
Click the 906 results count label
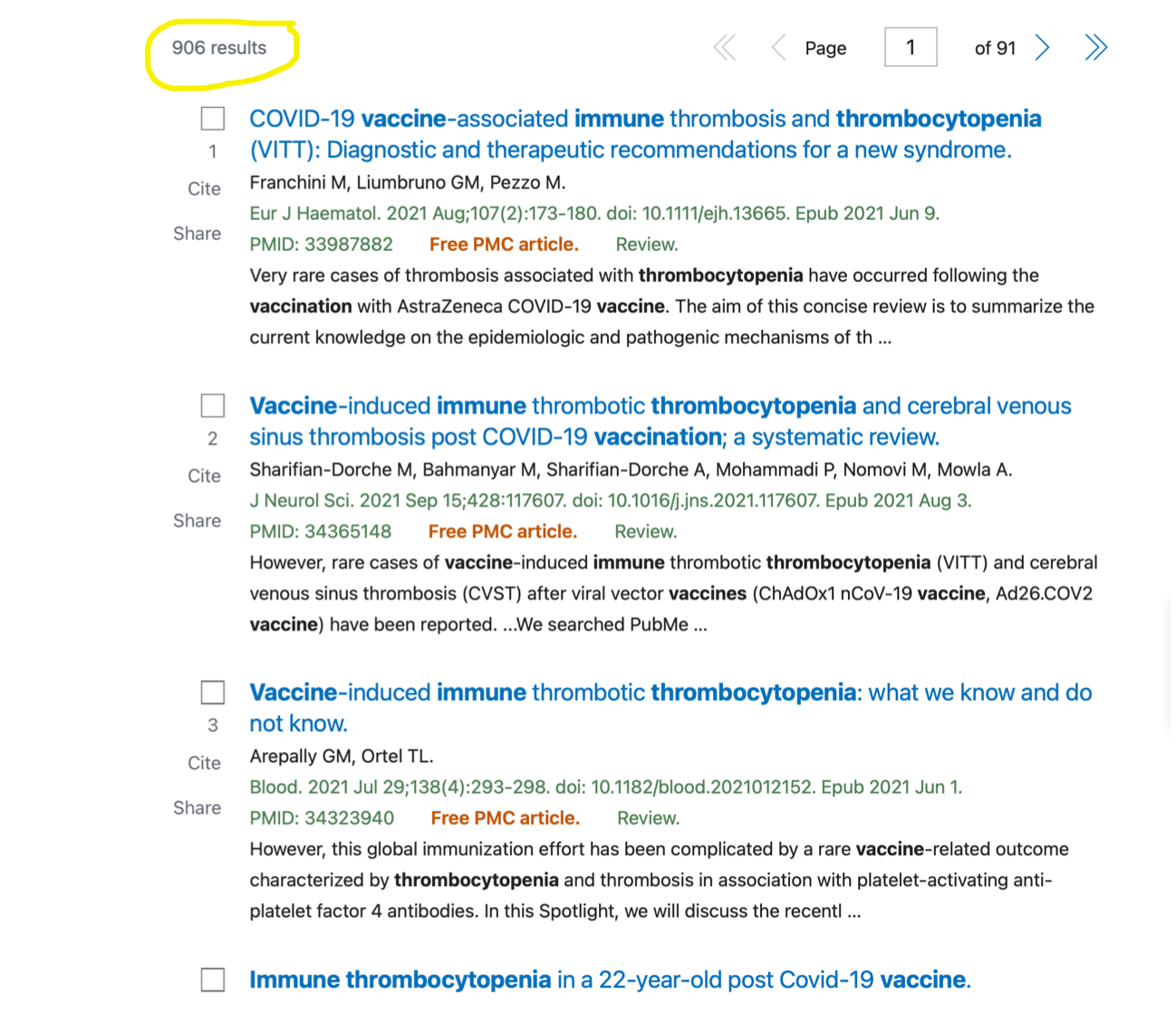219,48
